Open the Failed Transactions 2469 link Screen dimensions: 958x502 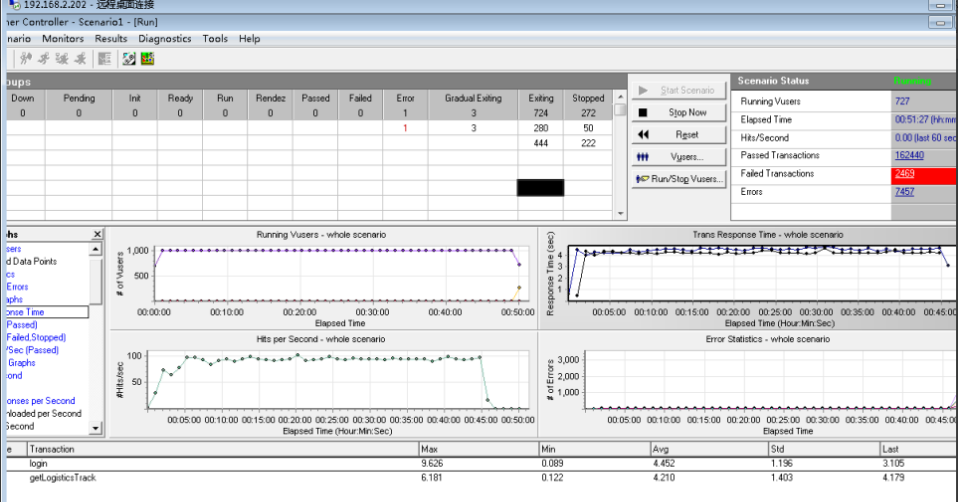904,173
